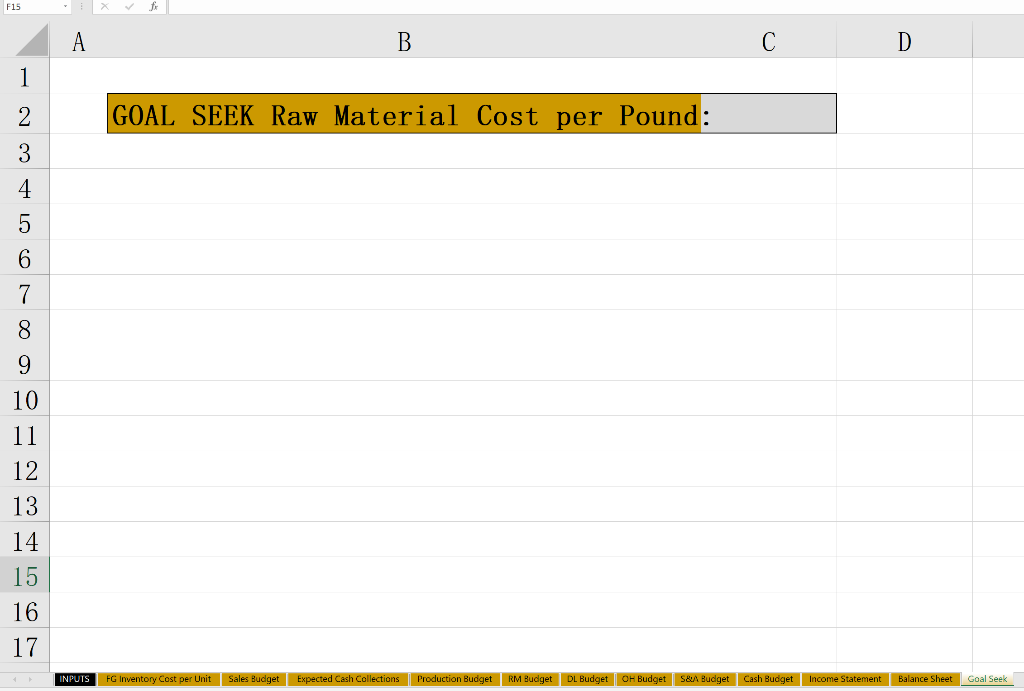Select row 15 header

pyautogui.click(x=25, y=577)
